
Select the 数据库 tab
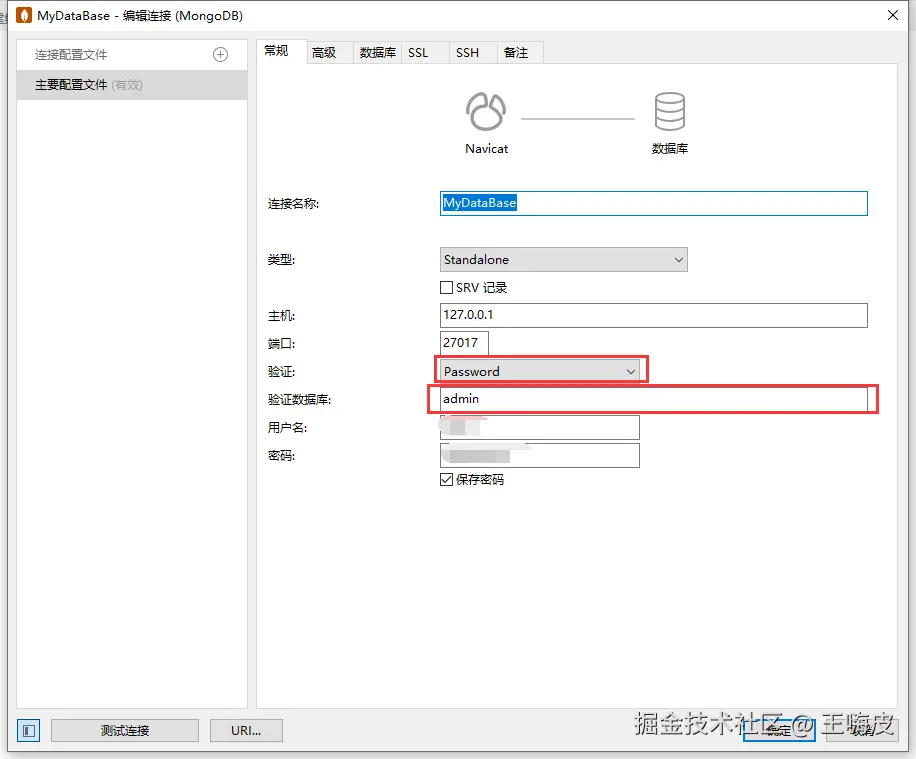tap(376, 51)
